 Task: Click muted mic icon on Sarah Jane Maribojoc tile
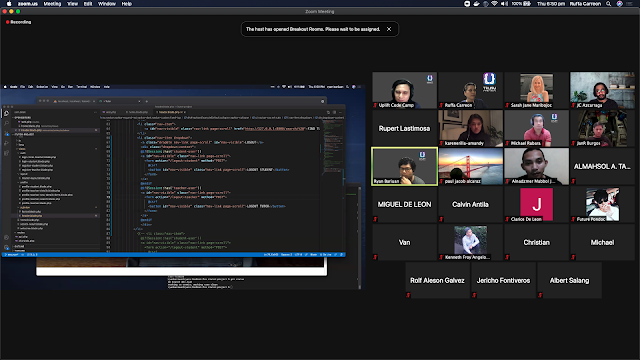507,105
